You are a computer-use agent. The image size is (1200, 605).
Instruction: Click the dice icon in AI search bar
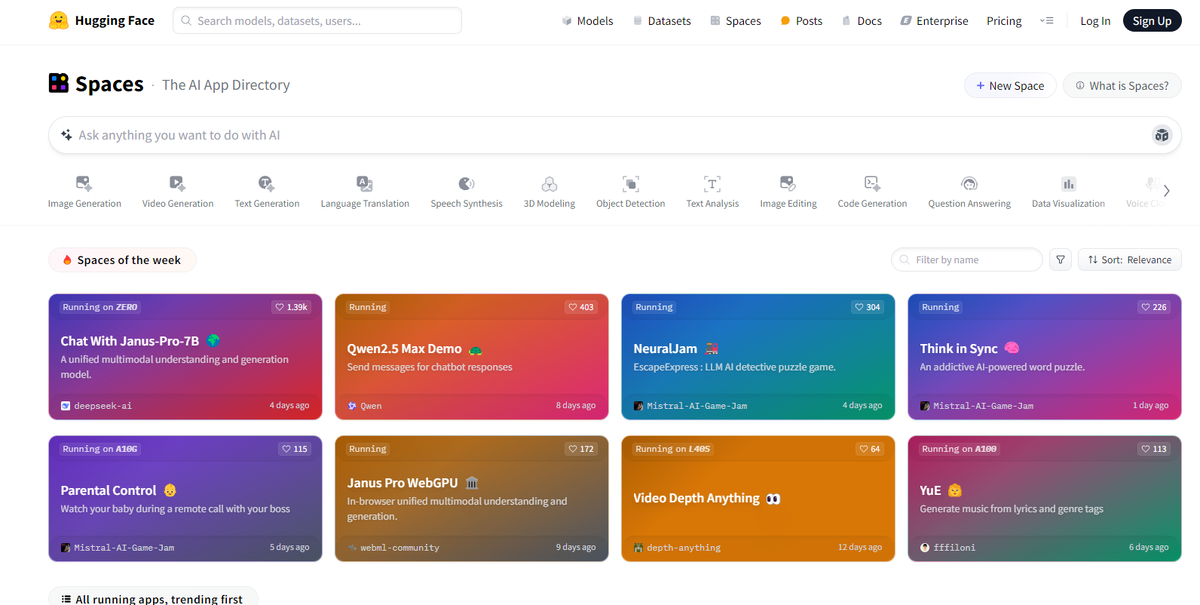point(1161,135)
